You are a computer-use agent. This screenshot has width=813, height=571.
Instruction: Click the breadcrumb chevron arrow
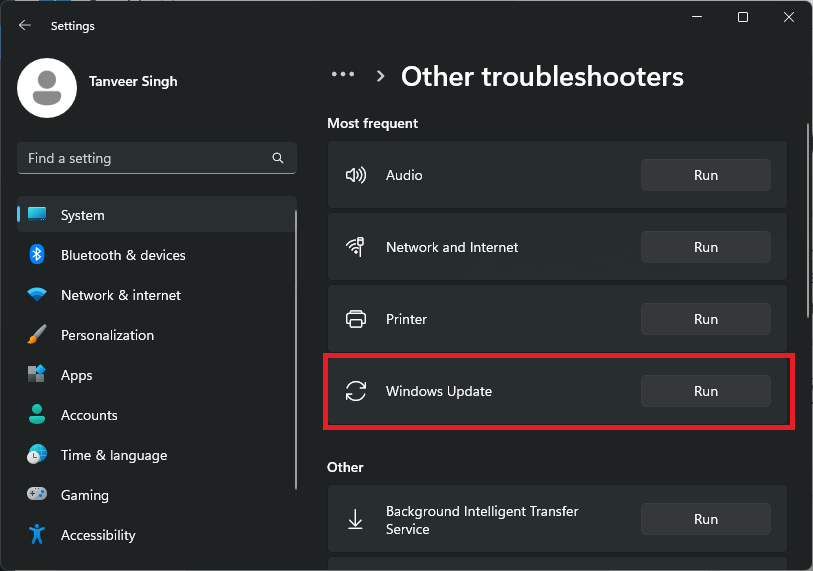point(381,76)
